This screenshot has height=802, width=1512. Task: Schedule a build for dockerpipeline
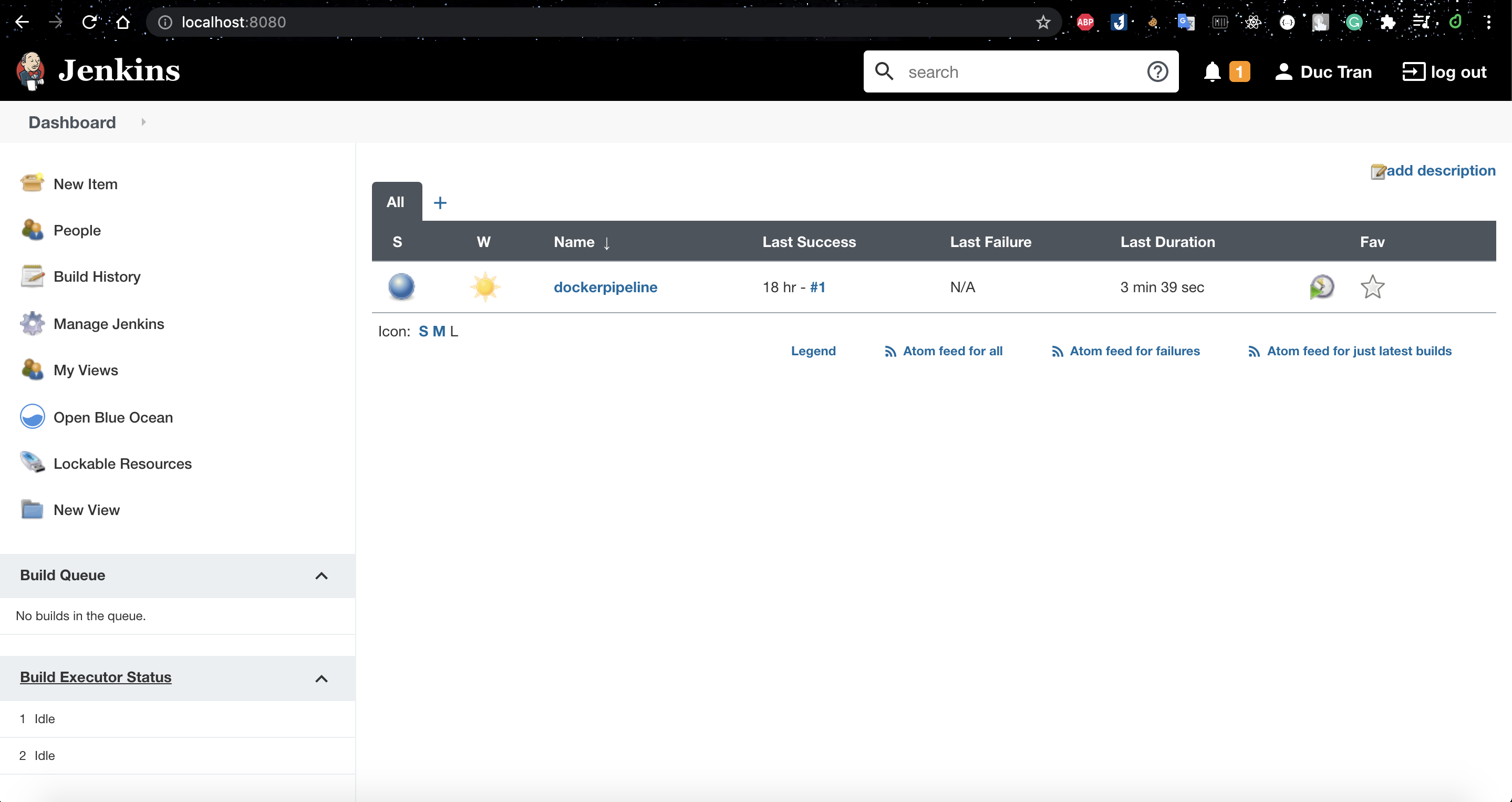(1321, 287)
